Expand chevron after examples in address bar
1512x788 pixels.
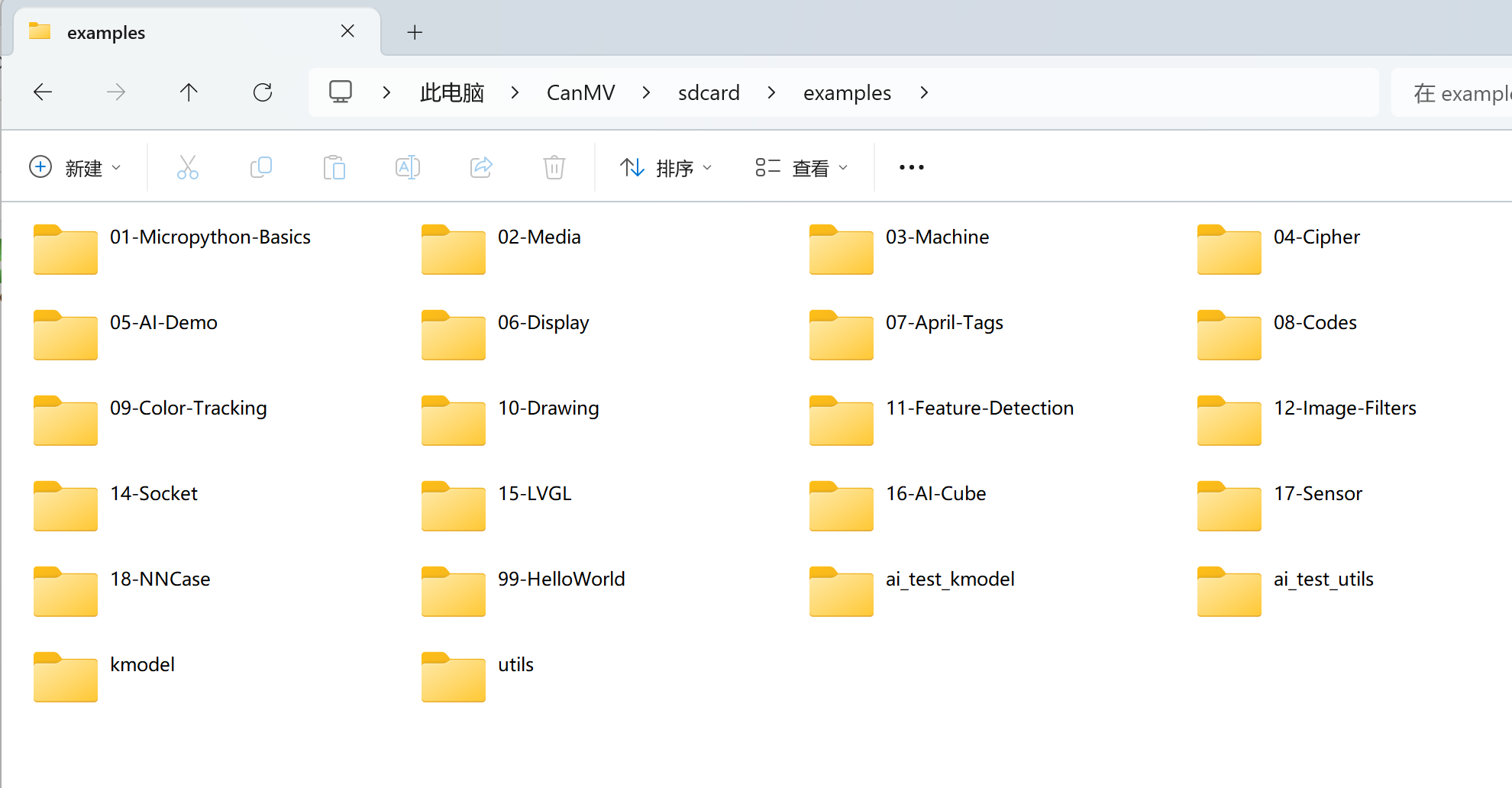coord(924,92)
